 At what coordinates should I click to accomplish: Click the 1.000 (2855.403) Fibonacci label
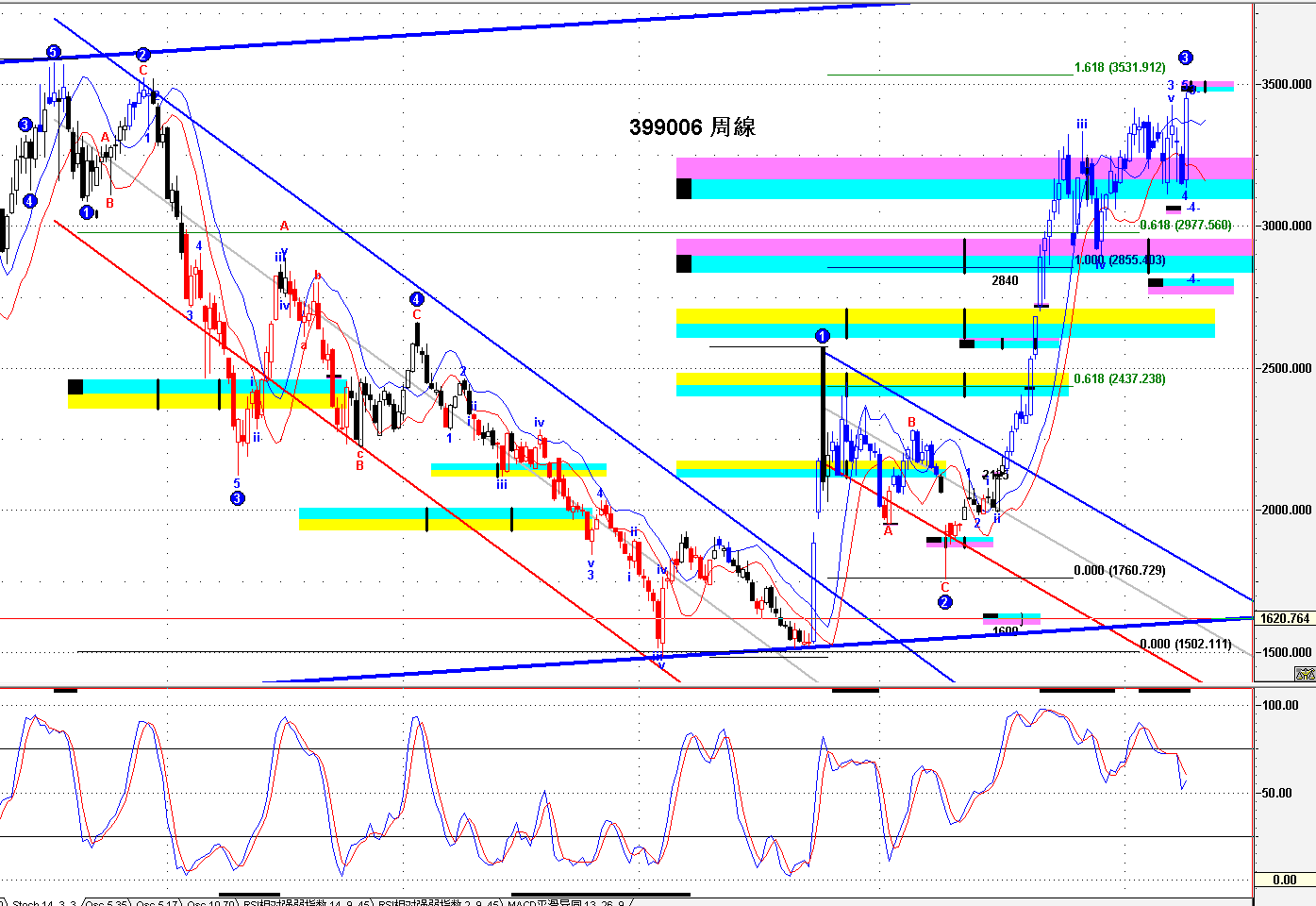click(1120, 260)
